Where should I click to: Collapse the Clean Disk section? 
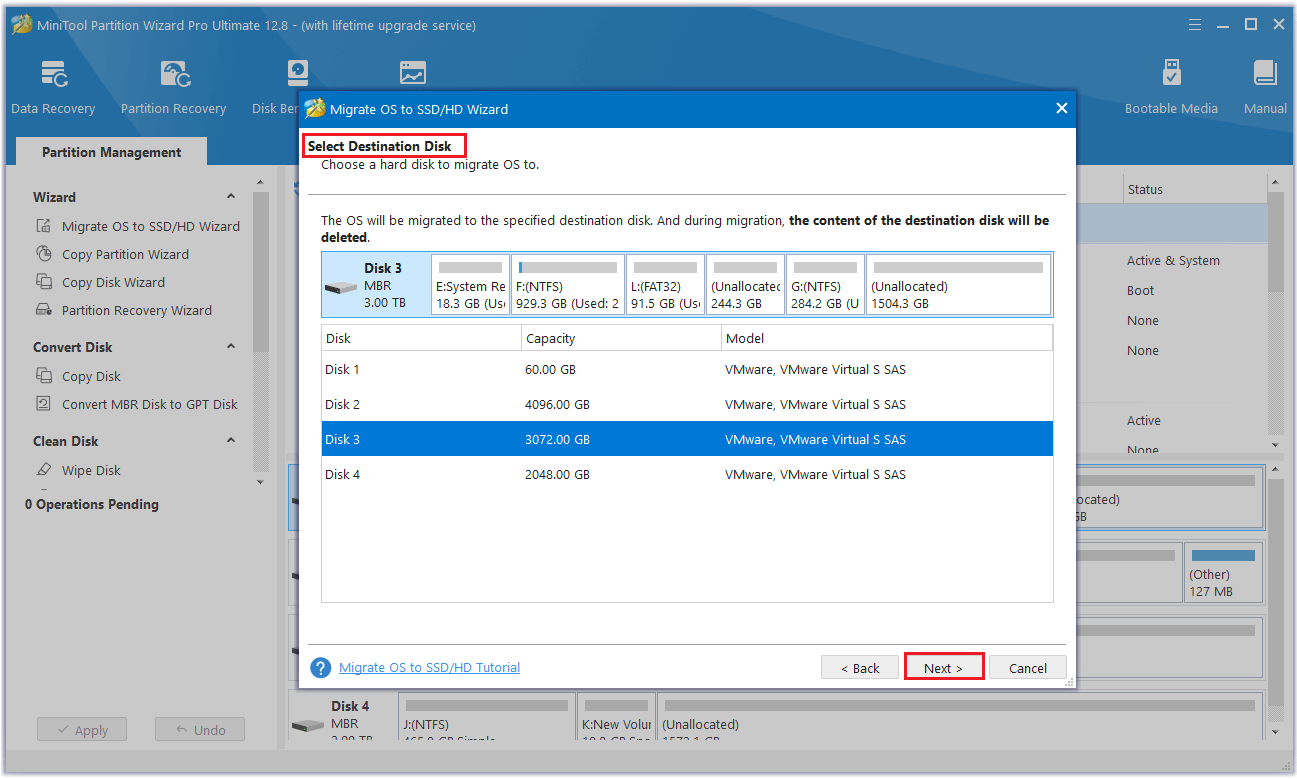[231, 441]
